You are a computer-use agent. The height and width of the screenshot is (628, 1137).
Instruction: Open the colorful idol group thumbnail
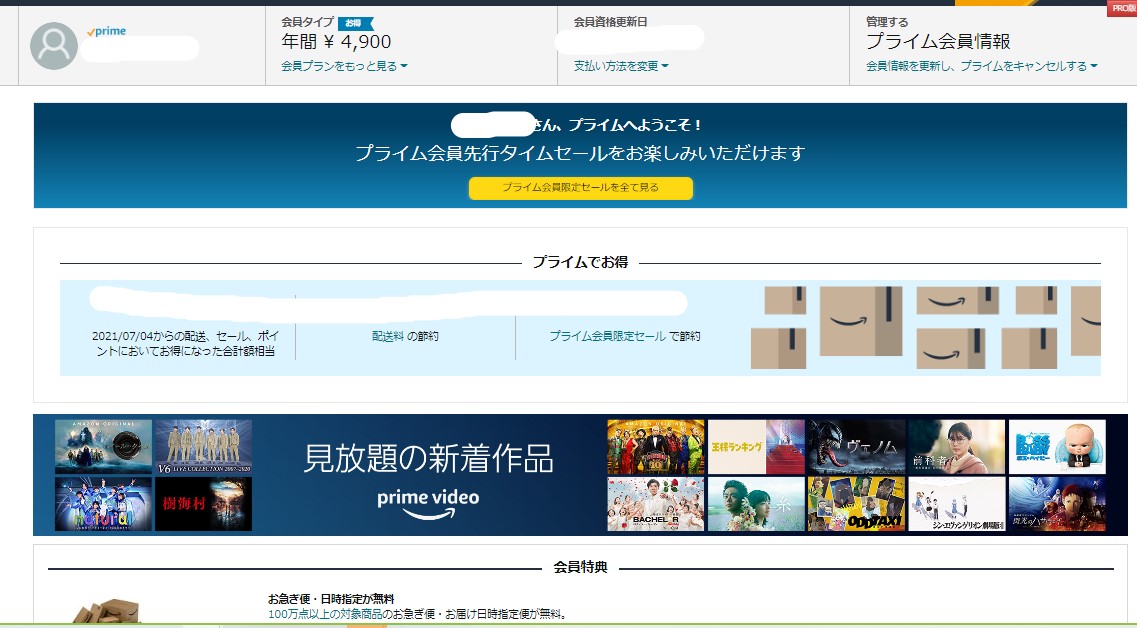[104, 503]
